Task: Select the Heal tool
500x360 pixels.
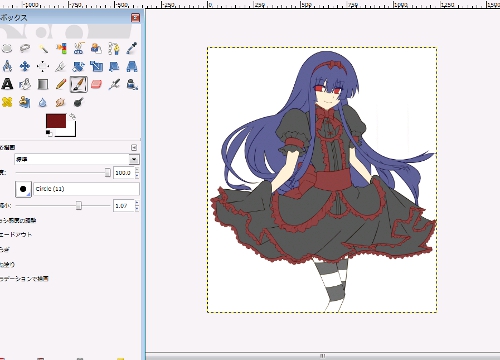Action: pyautogui.click(x=7, y=102)
